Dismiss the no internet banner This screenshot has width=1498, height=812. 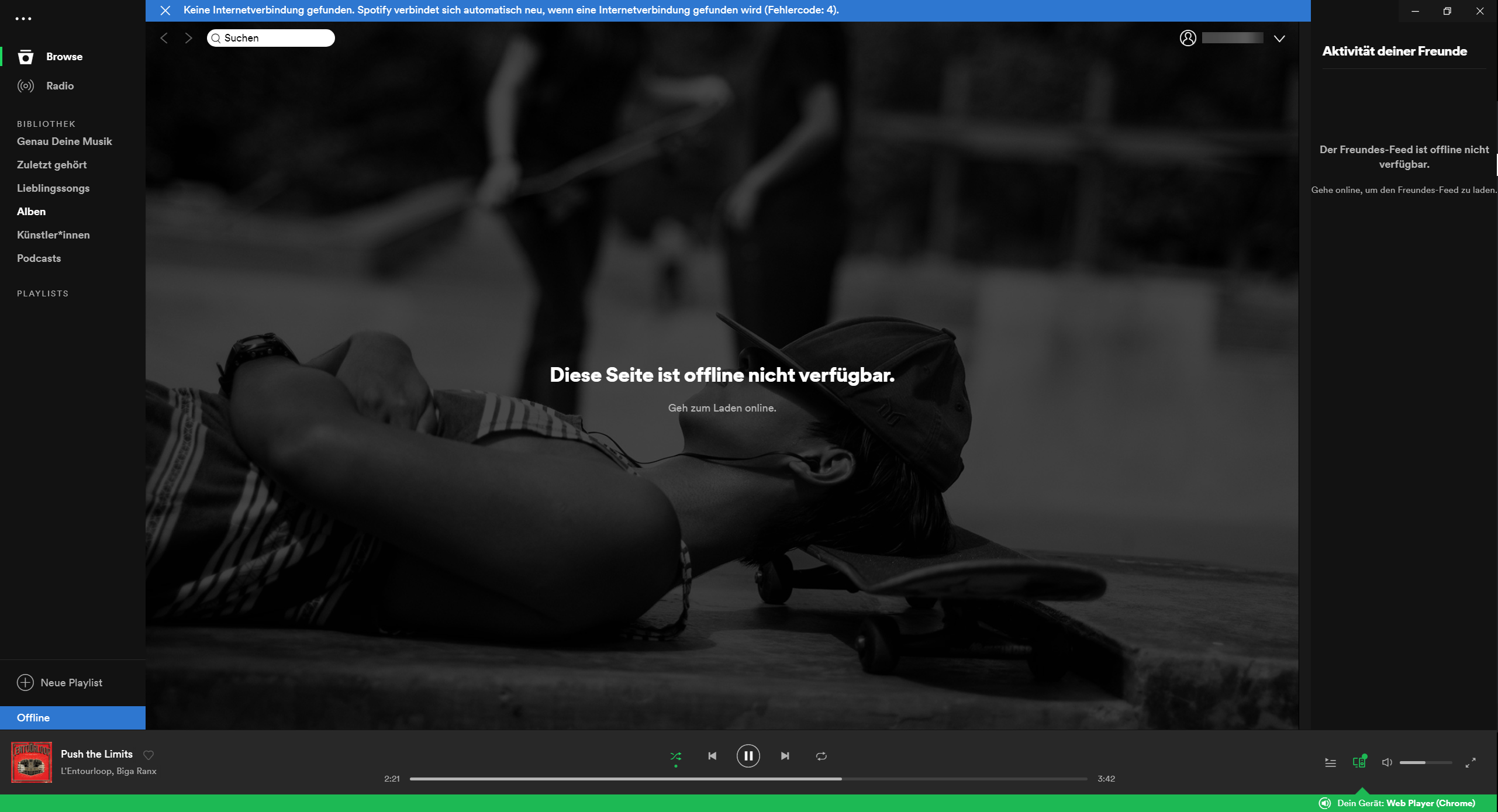(165, 11)
